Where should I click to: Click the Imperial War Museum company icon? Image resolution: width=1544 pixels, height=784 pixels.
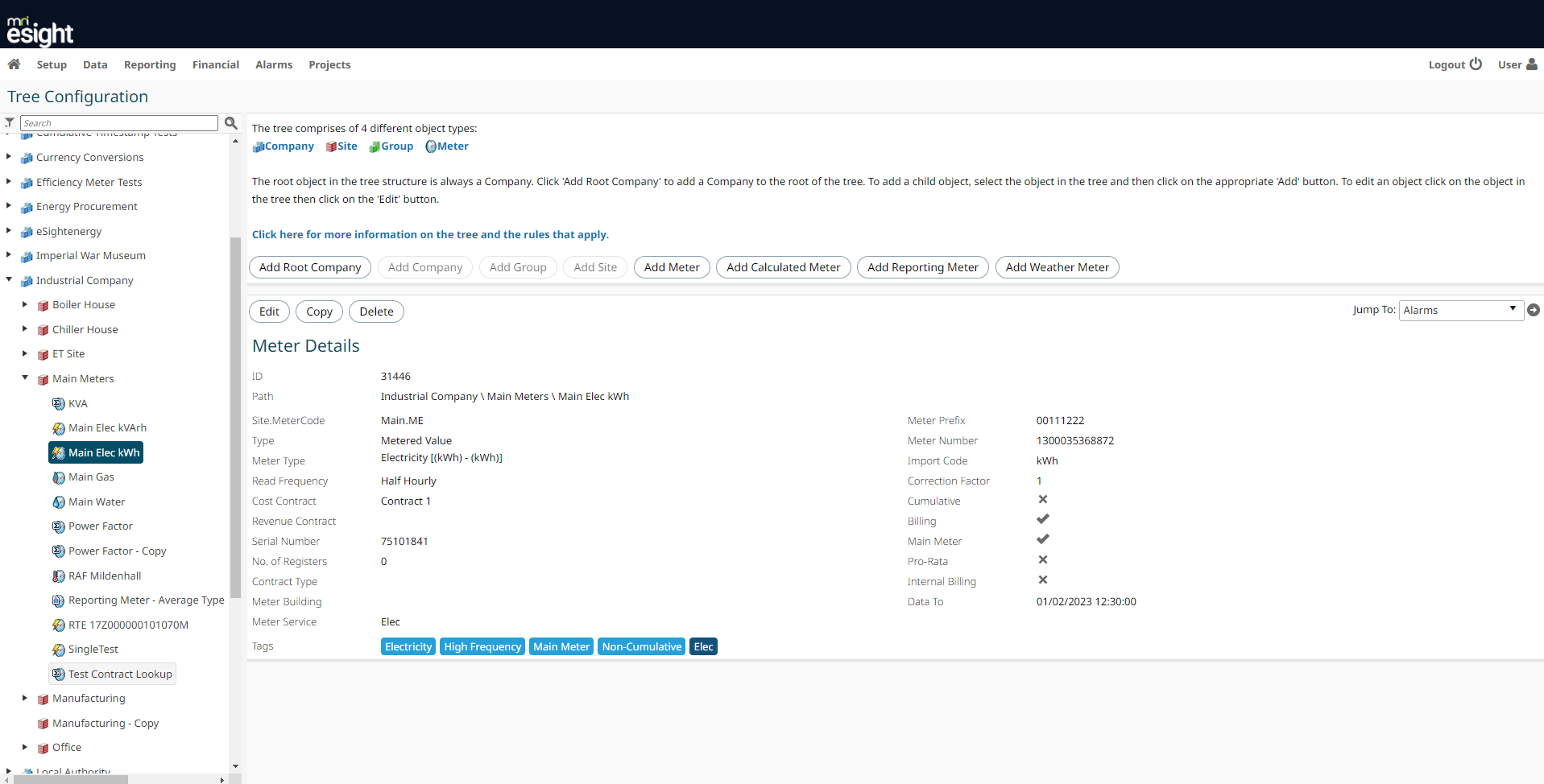point(27,256)
